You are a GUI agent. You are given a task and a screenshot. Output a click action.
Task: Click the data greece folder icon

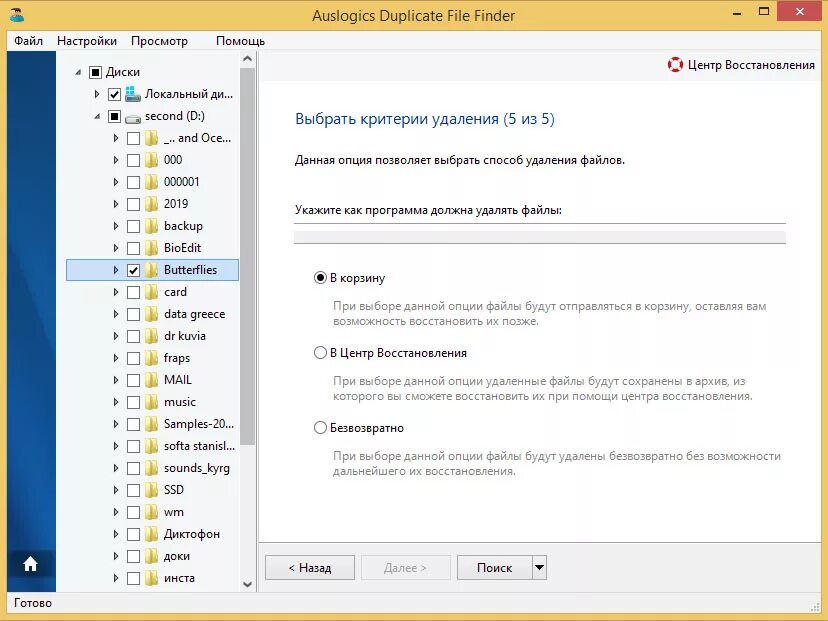click(x=151, y=314)
